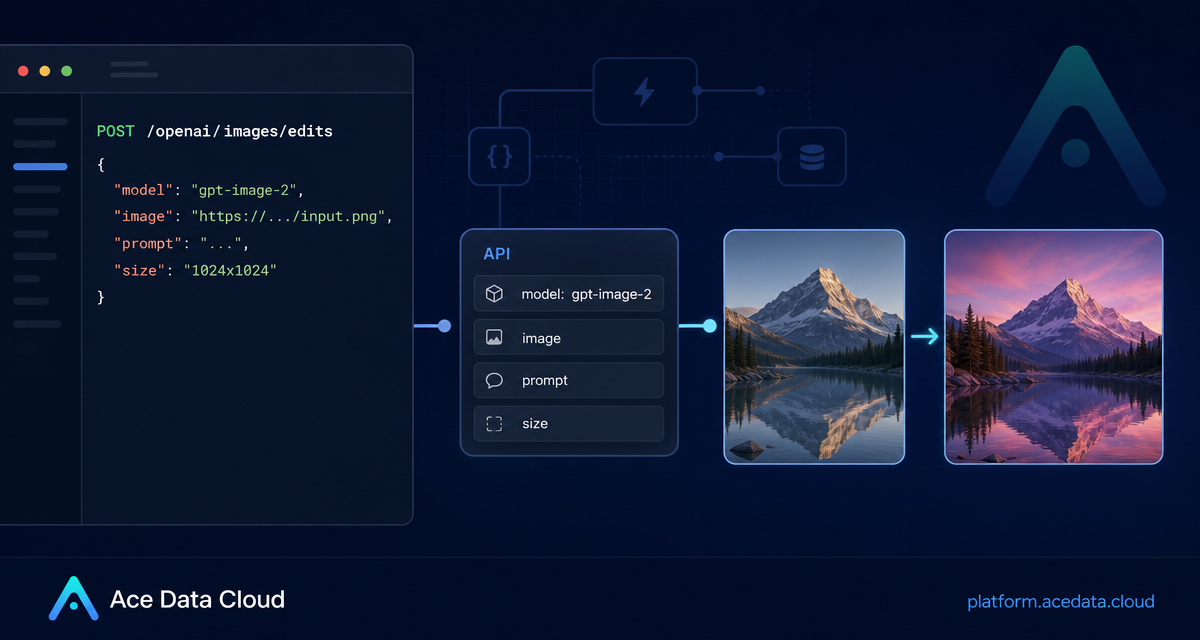The height and width of the screenshot is (640, 1200).
Task: Open the model: gpt-image-2 row
Action: (569, 294)
